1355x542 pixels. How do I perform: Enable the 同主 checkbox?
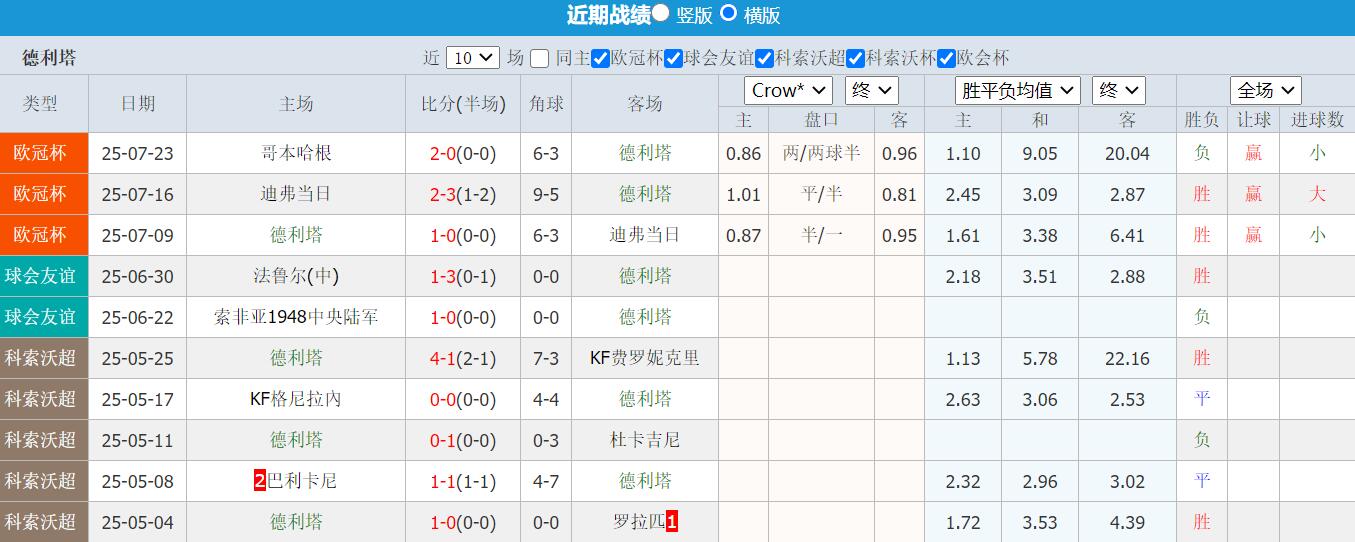540,58
